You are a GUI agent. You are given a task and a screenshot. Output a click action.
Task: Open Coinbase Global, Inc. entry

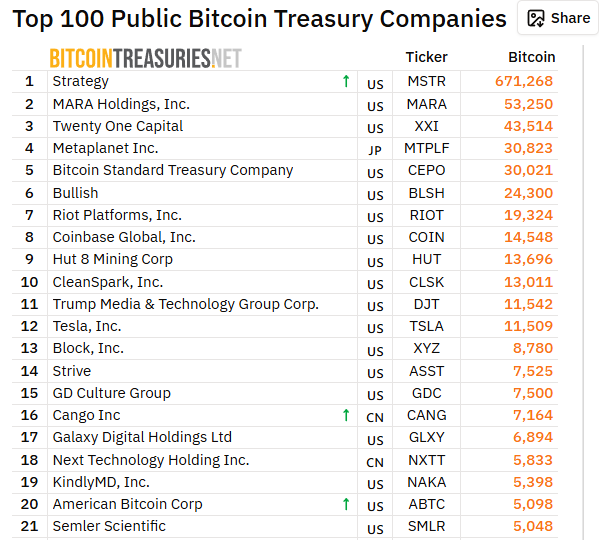[124, 237]
